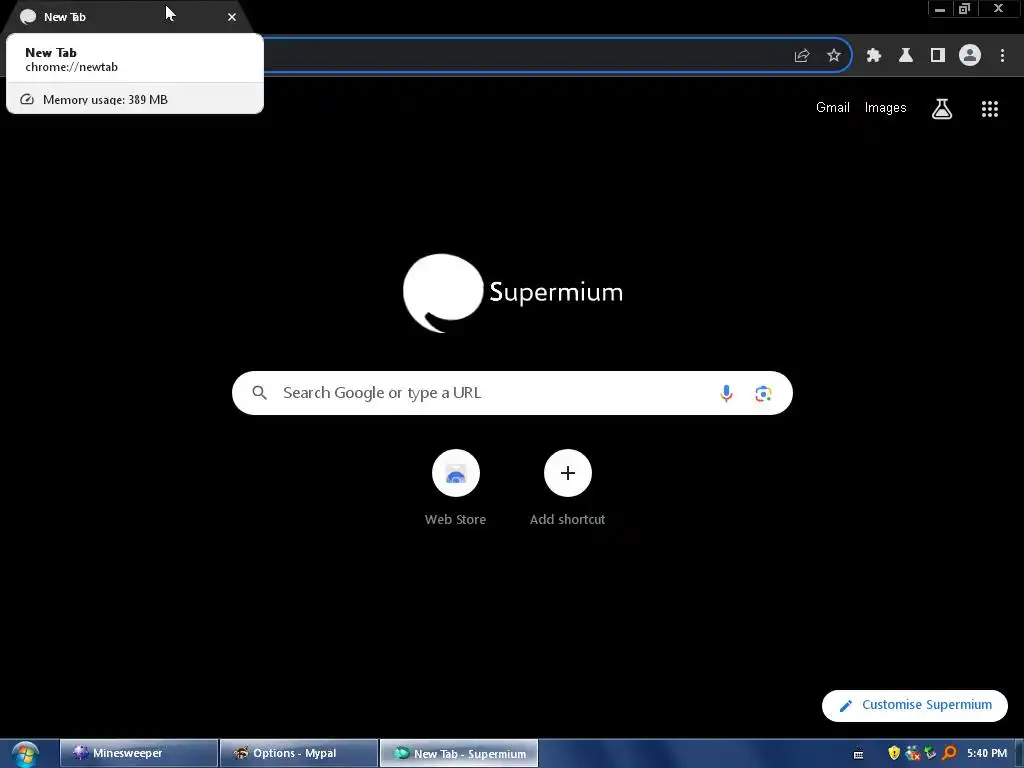Image resolution: width=1024 pixels, height=768 pixels.
Task: Open the Web Store shortcut
Action: [456, 488]
